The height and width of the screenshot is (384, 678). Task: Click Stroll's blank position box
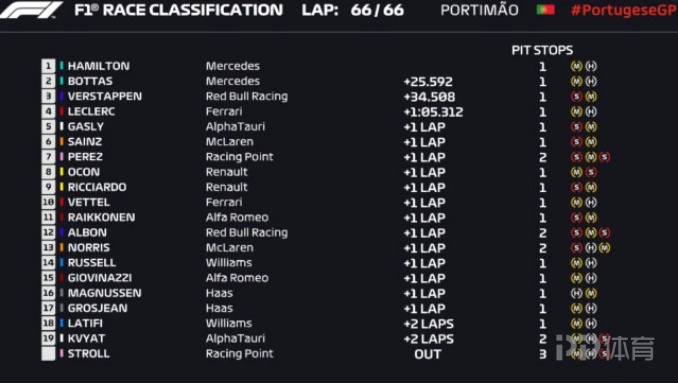tap(48, 353)
